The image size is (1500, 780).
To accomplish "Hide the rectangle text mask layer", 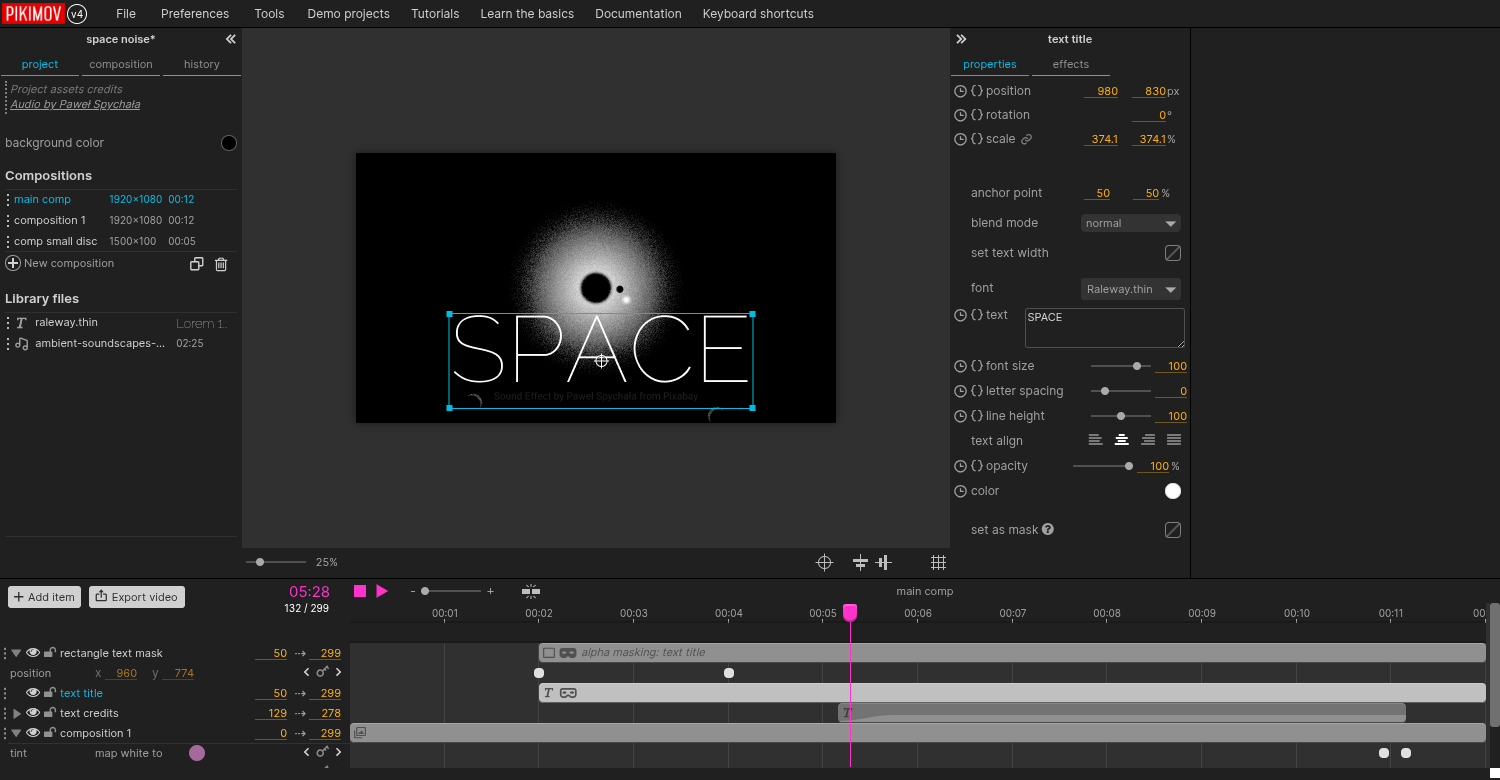I will [x=33, y=653].
